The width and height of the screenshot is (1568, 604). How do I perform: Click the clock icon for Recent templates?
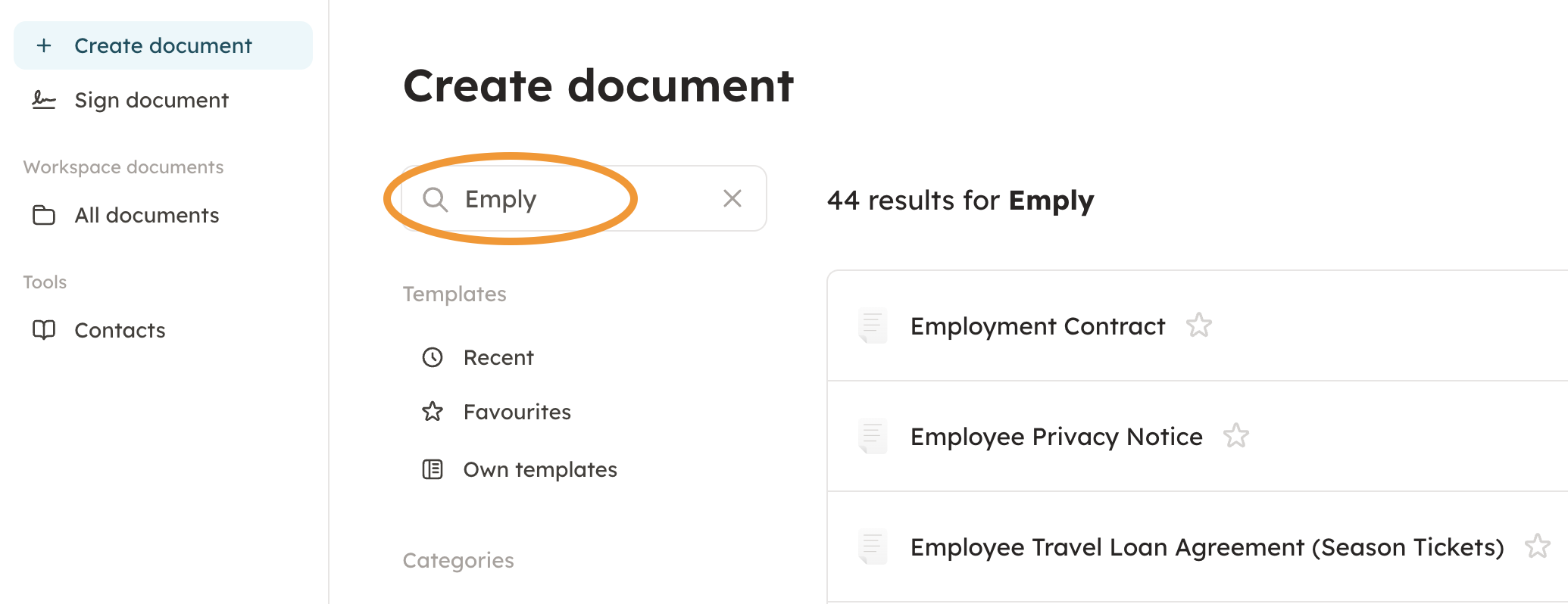pyautogui.click(x=433, y=357)
